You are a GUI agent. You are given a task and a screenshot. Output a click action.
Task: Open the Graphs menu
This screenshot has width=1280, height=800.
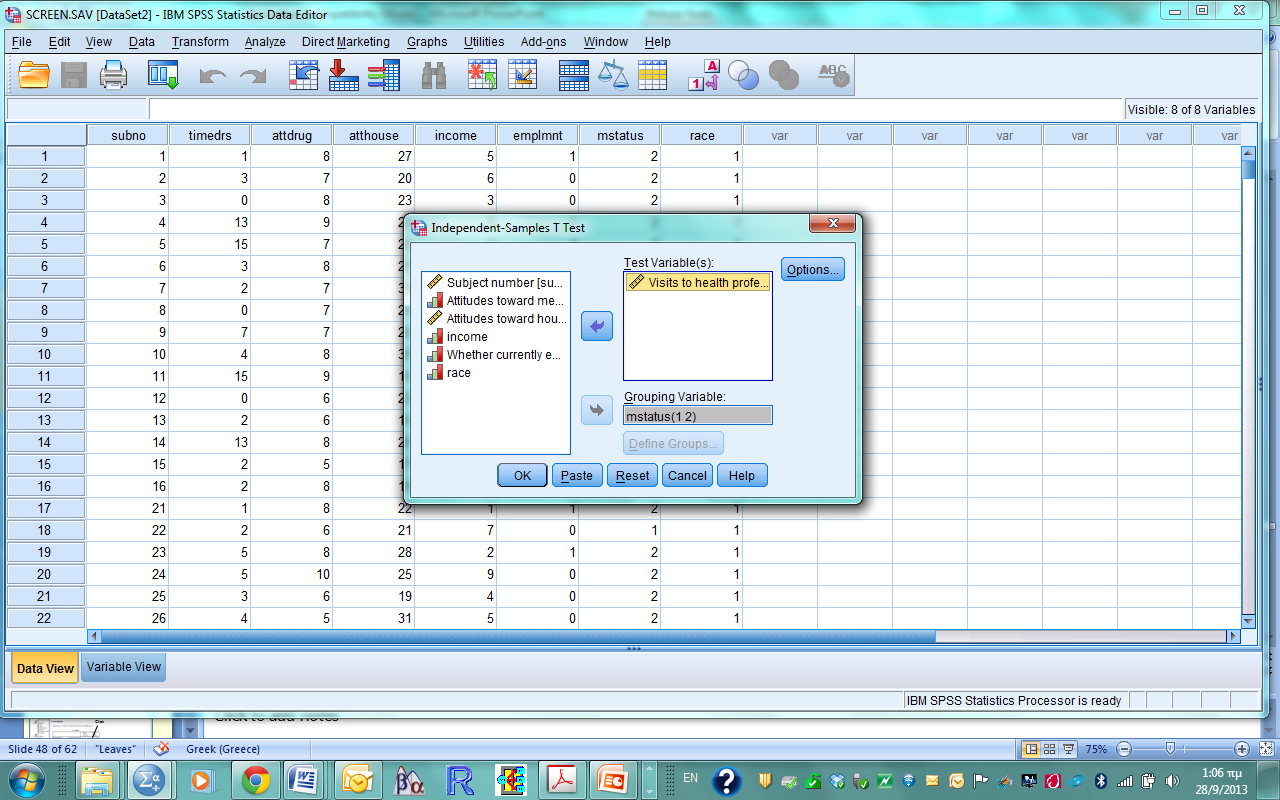[x=427, y=42]
